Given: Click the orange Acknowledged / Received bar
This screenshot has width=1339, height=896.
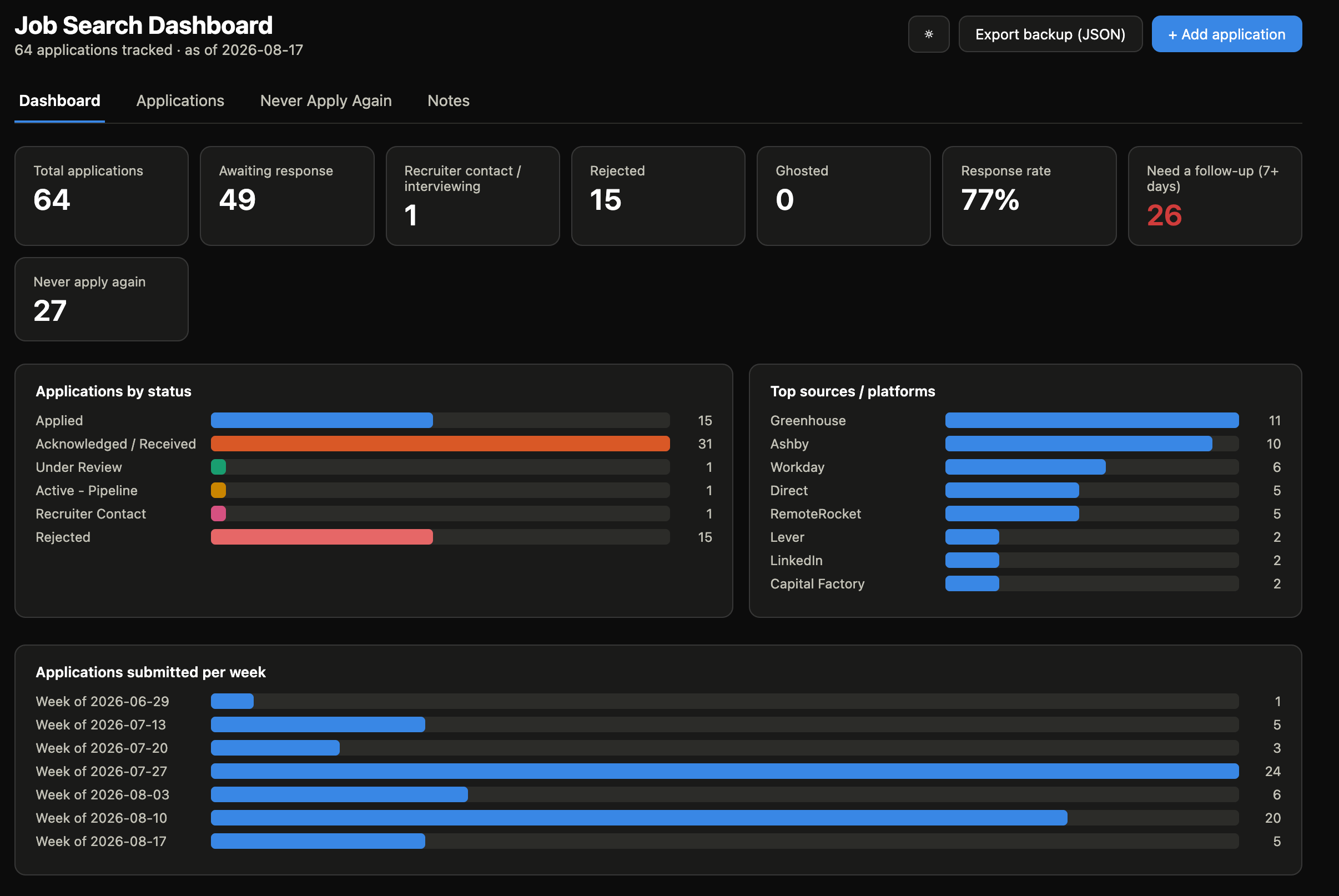Looking at the screenshot, I should [x=440, y=444].
